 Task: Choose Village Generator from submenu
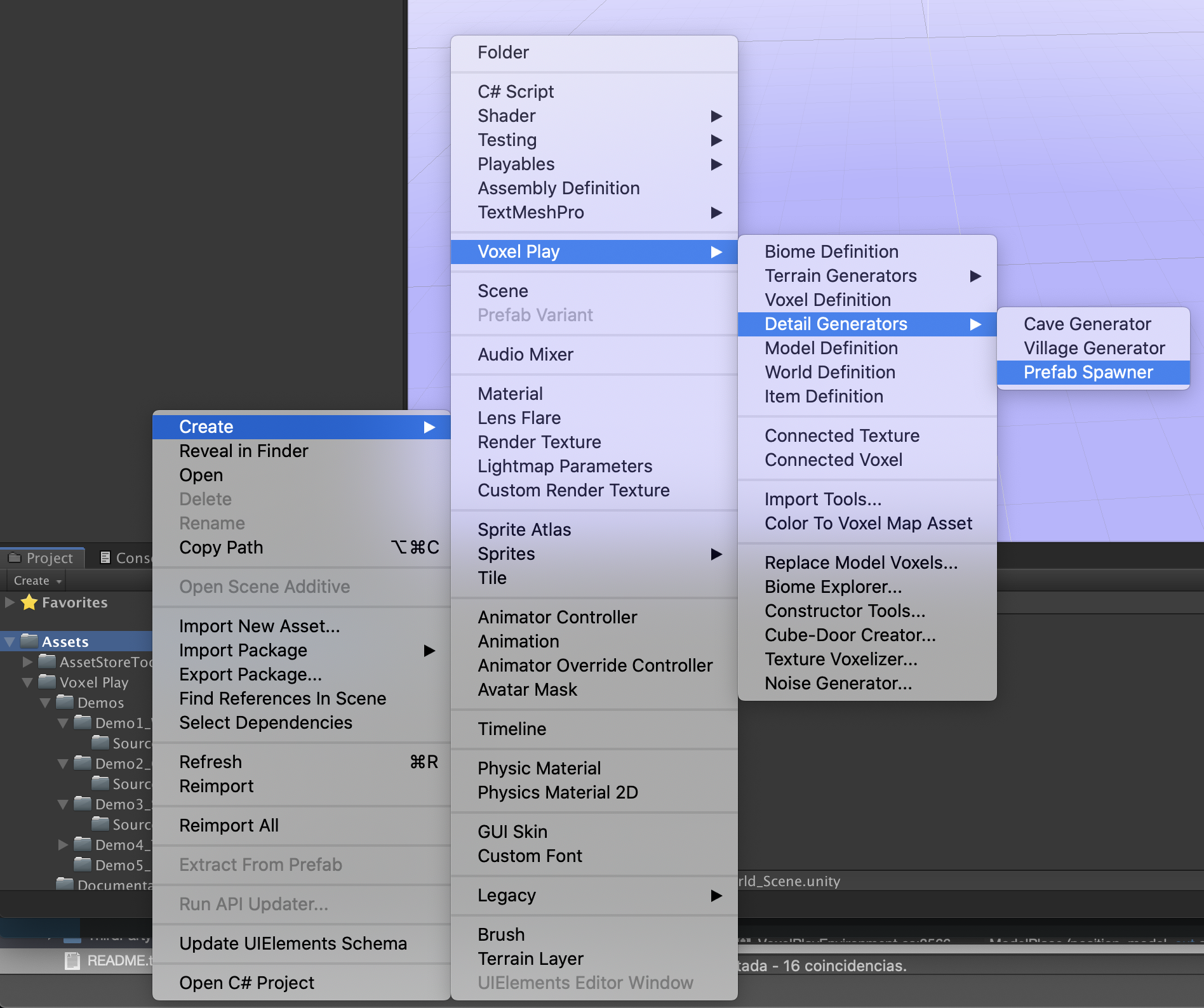pyautogui.click(x=1093, y=348)
